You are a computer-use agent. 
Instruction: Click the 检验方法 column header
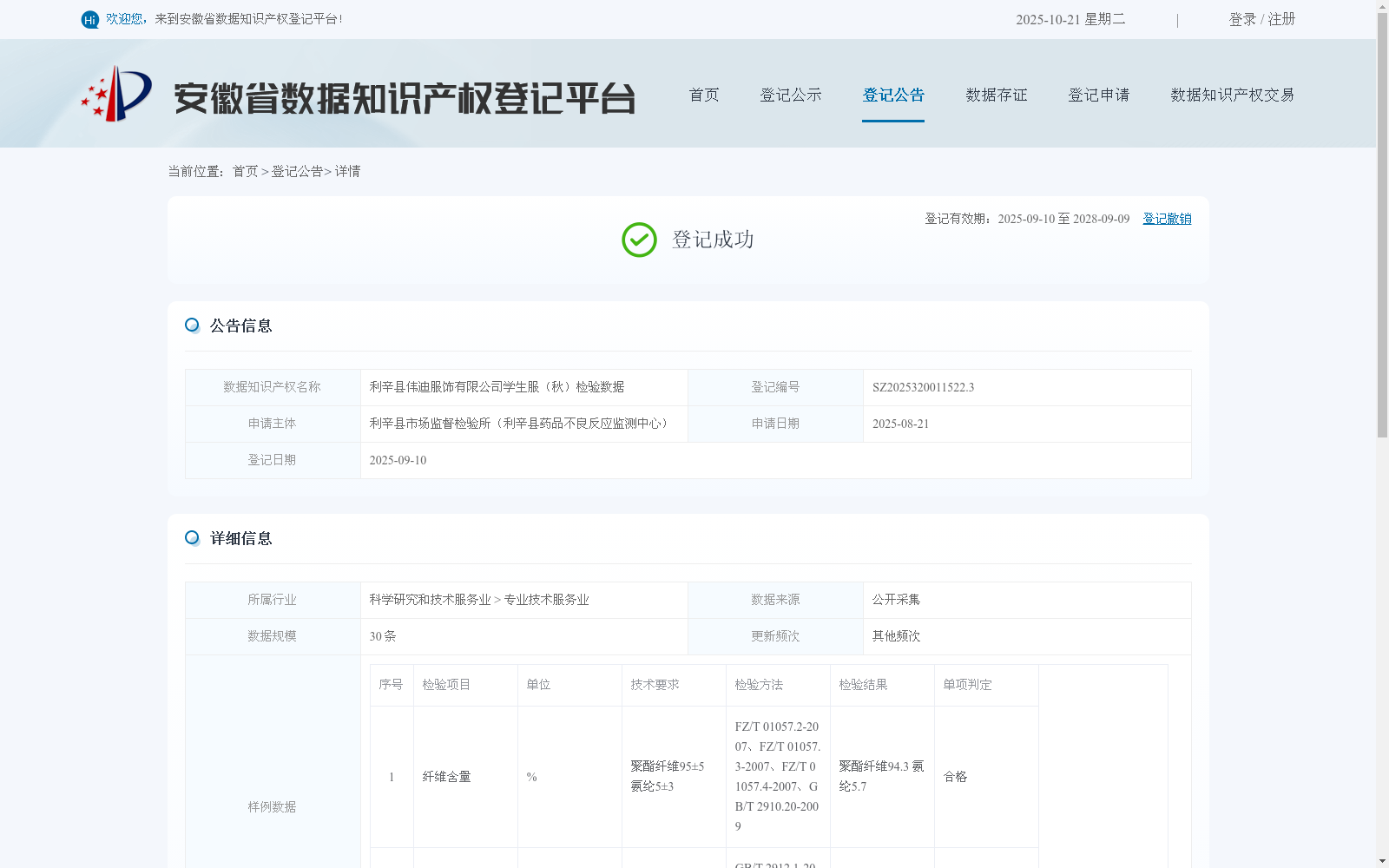778,685
